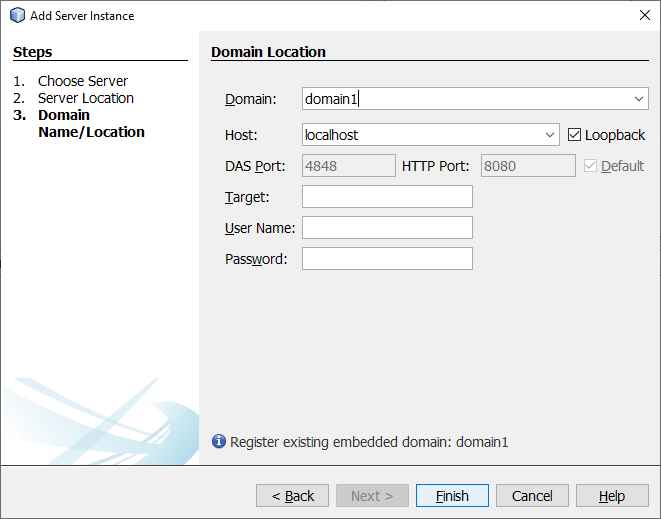Click the DAS Port: label

pyautogui.click(x=255, y=166)
